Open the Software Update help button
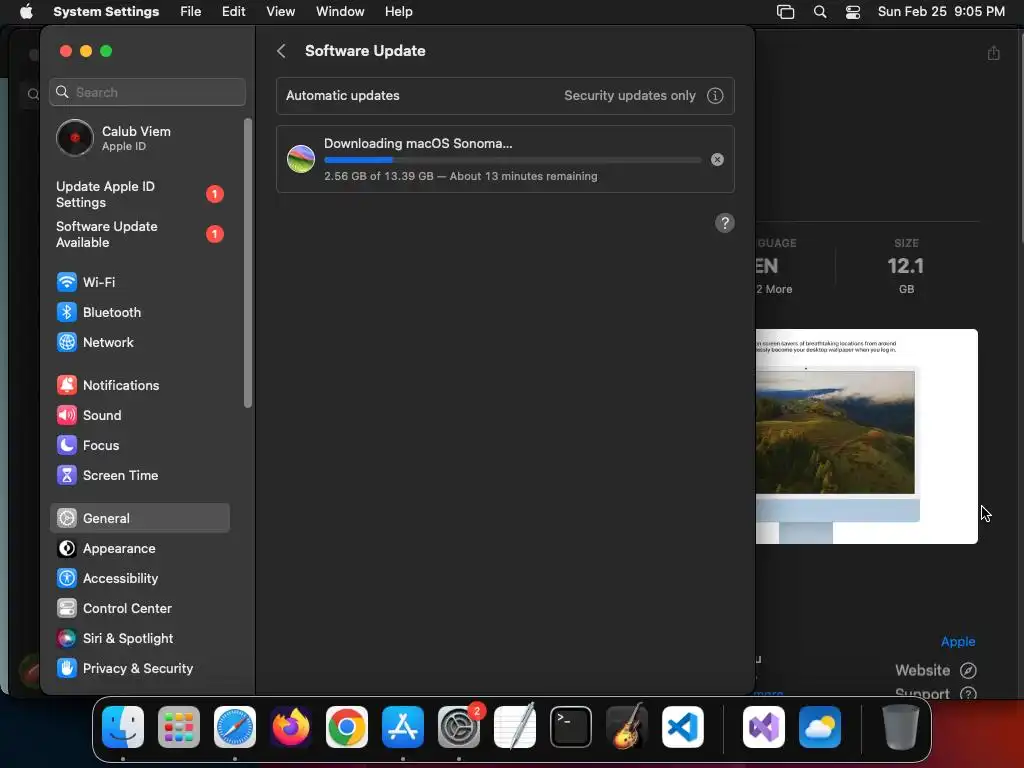This screenshot has width=1024, height=768. (x=724, y=223)
